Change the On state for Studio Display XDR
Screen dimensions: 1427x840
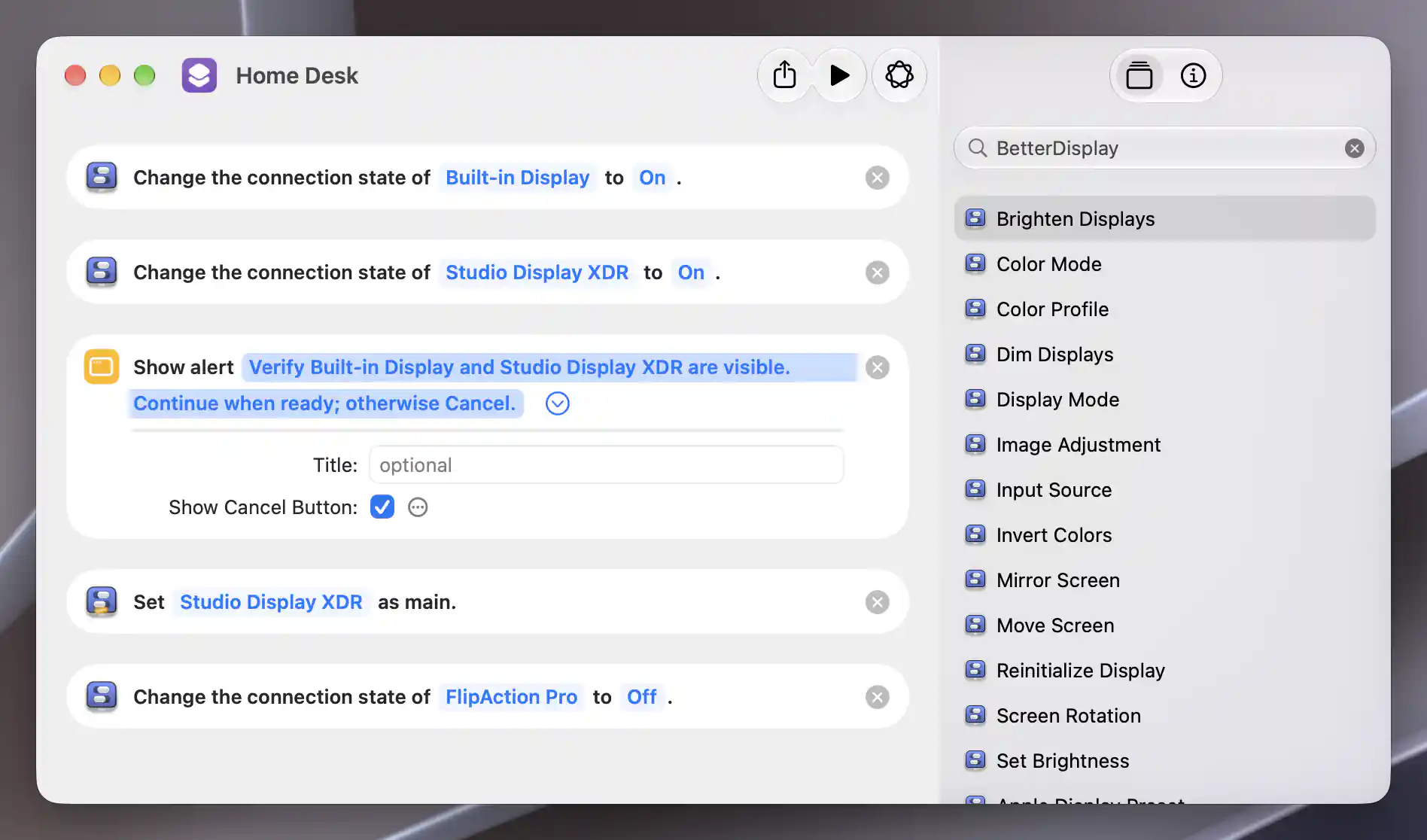point(691,272)
